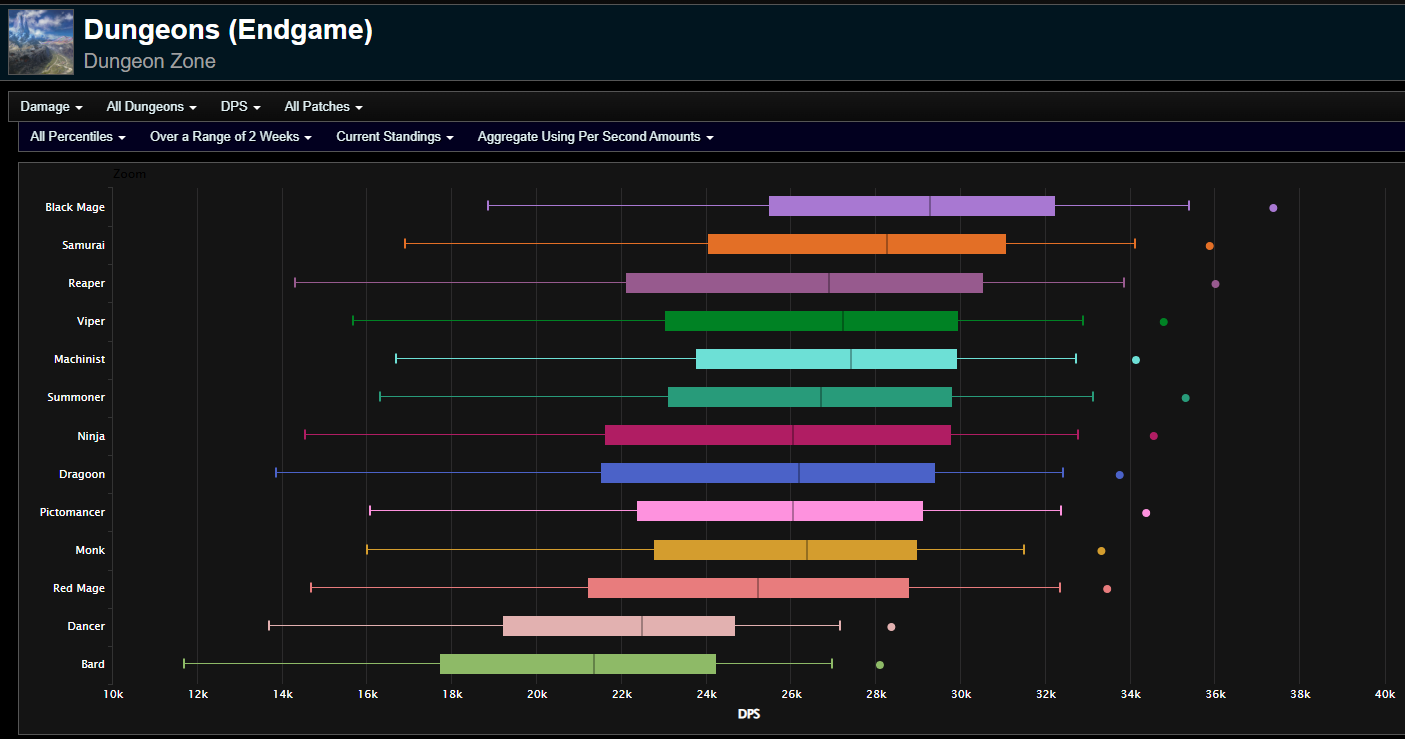Select the Summoner row label
Image resolution: width=1405 pixels, height=739 pixels.
pyautogui.click(x=76, y=397)
